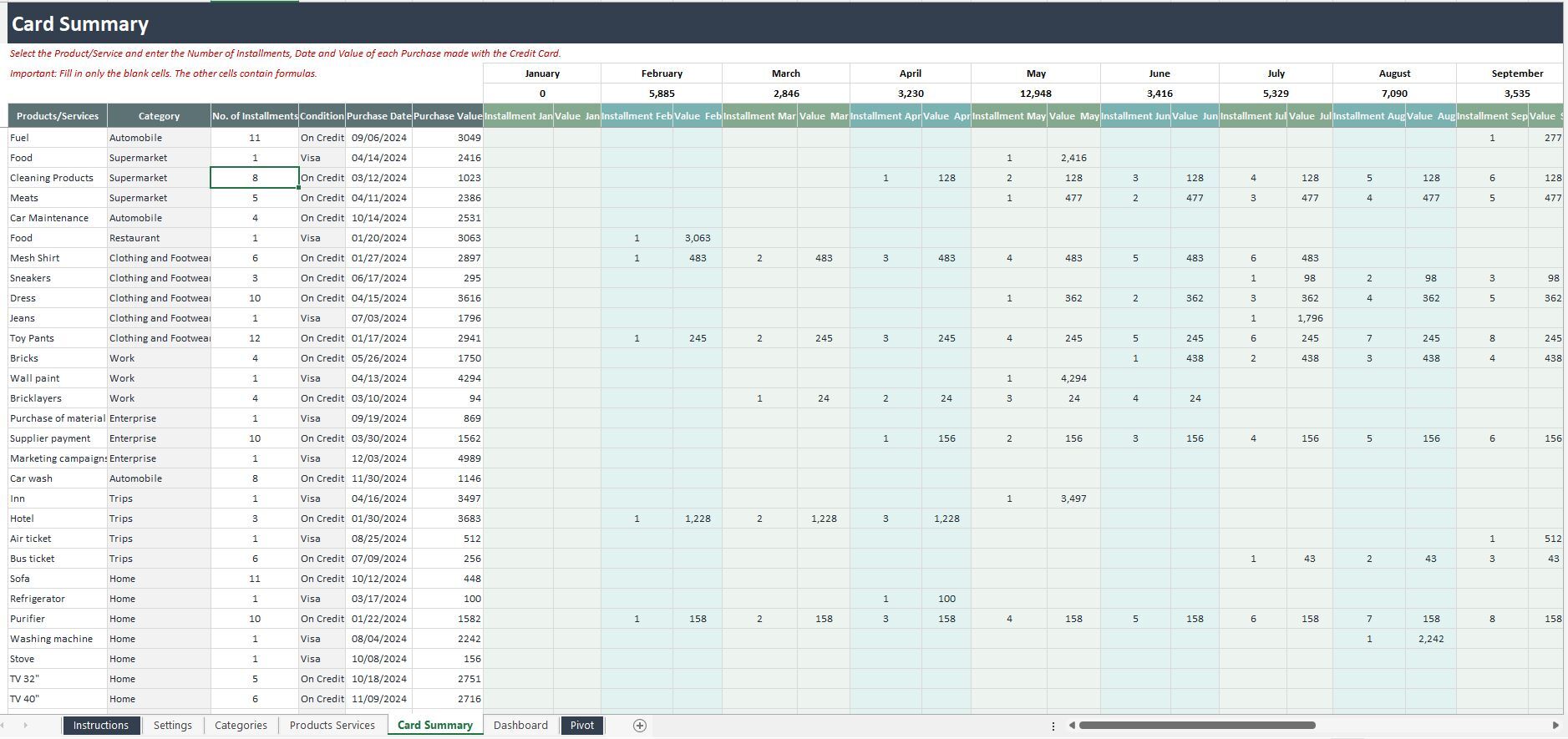Open the Settings sheet tab
The width and height of the screenshot is (1568, 739).
173,726
